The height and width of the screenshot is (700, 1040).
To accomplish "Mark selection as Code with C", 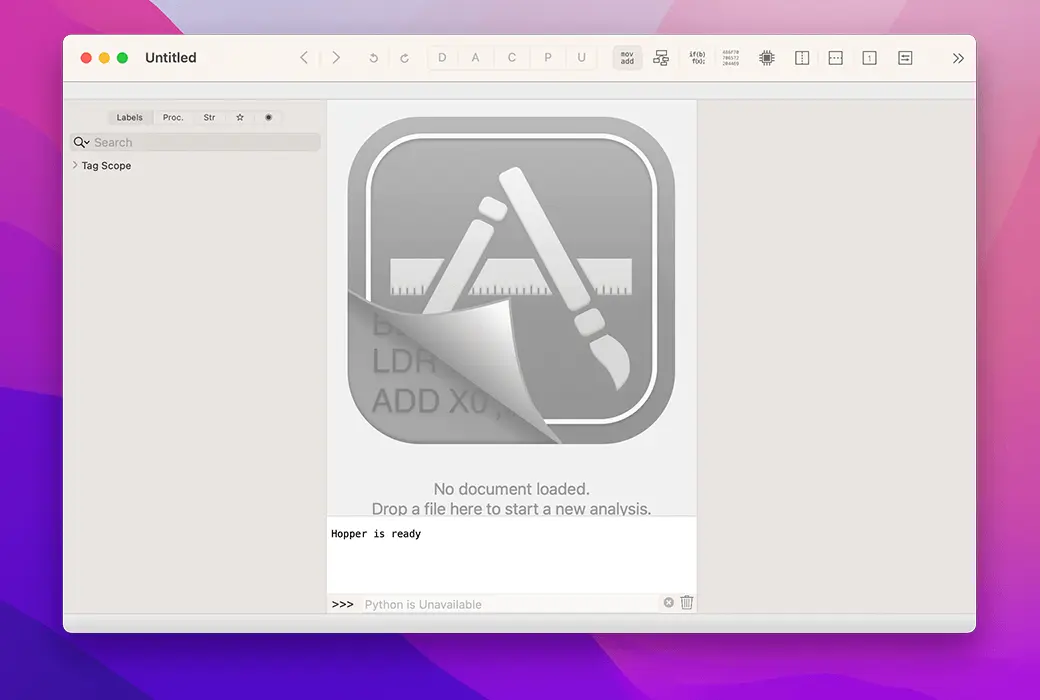I will [x=512, y=58].
